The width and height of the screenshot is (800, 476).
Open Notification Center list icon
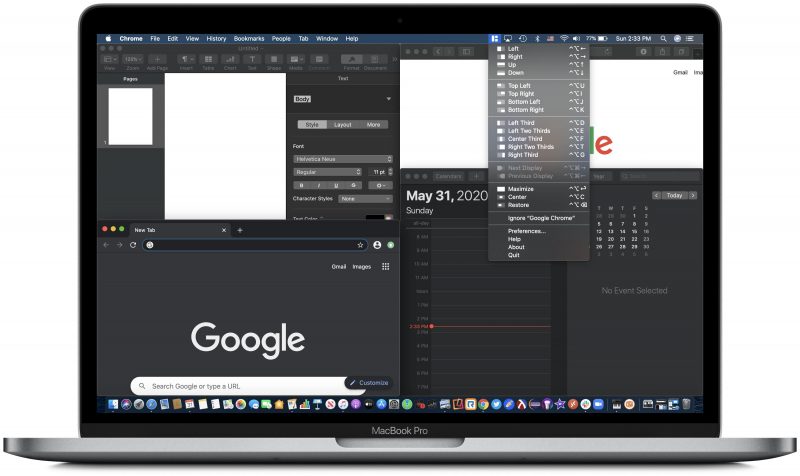tap(689, 38)
